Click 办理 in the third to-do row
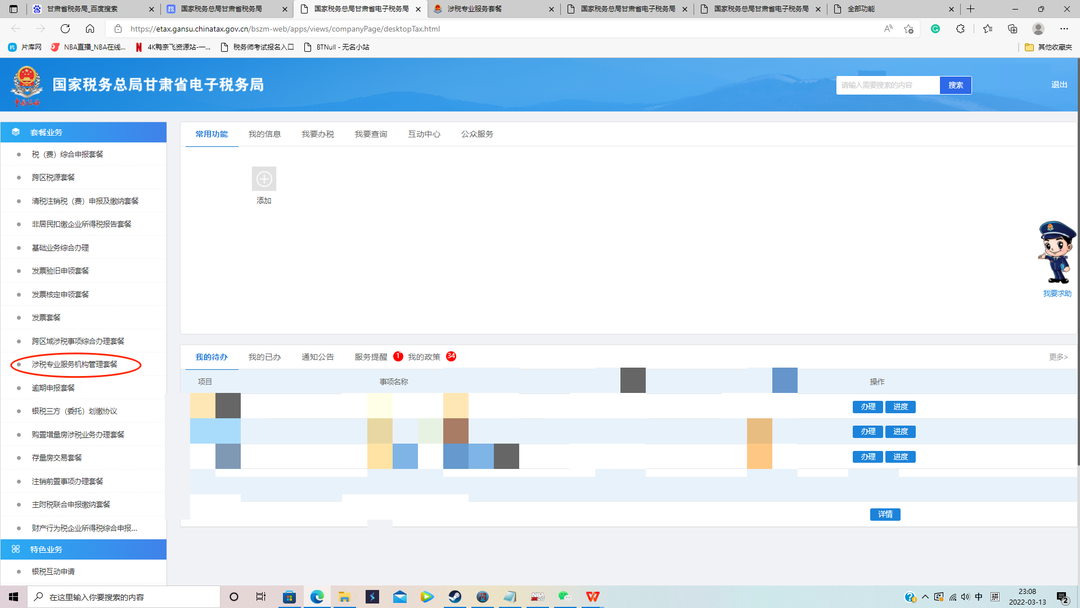 pos(867,457)
